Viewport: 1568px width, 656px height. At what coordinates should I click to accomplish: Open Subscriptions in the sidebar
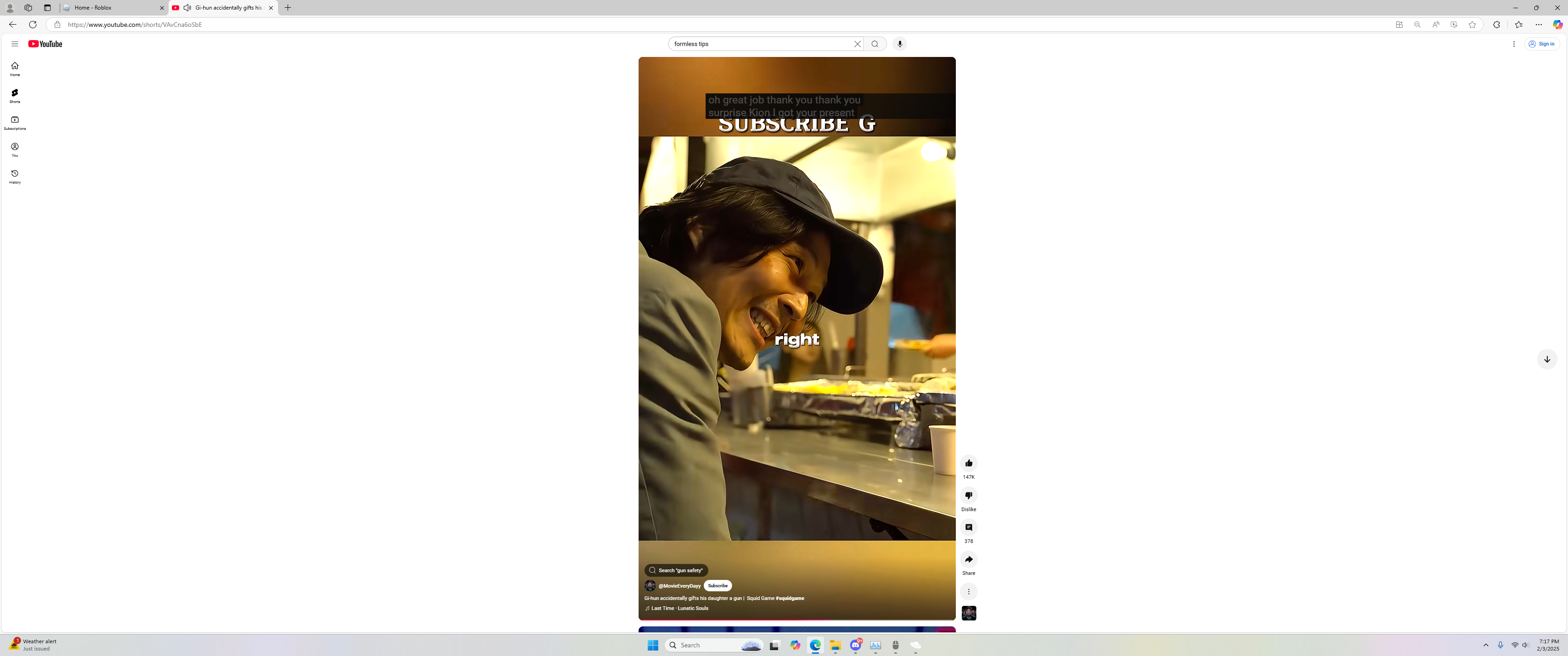click(x=15, y=123)
